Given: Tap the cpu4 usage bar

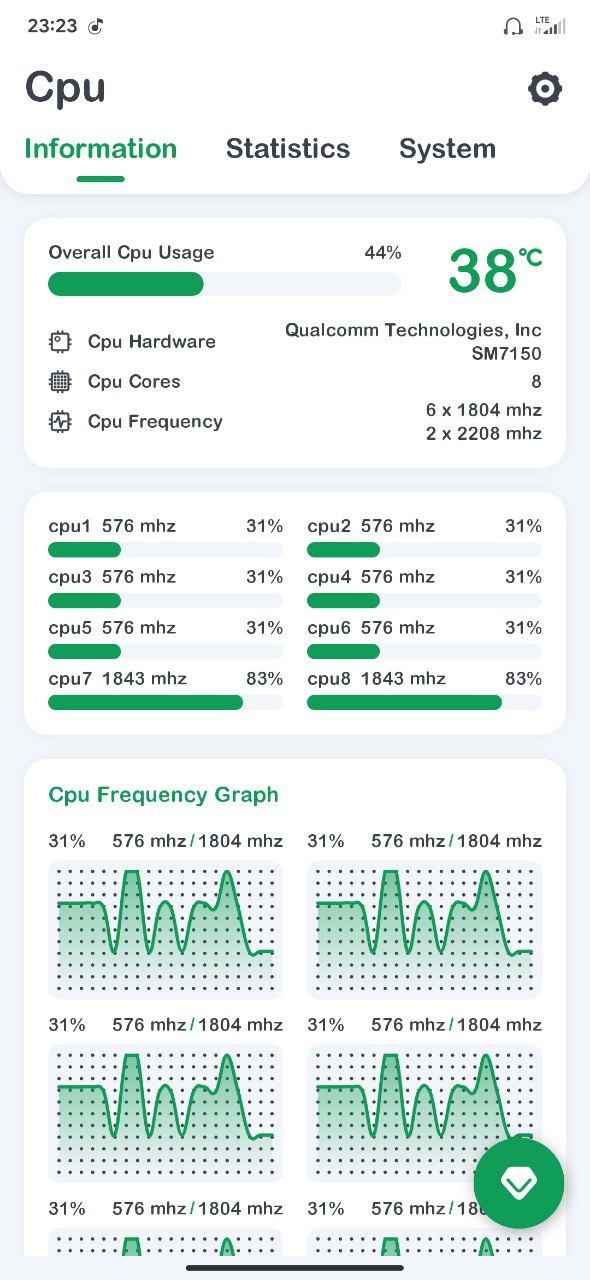Looking at the screenshot, I should [x=424, y=601].
